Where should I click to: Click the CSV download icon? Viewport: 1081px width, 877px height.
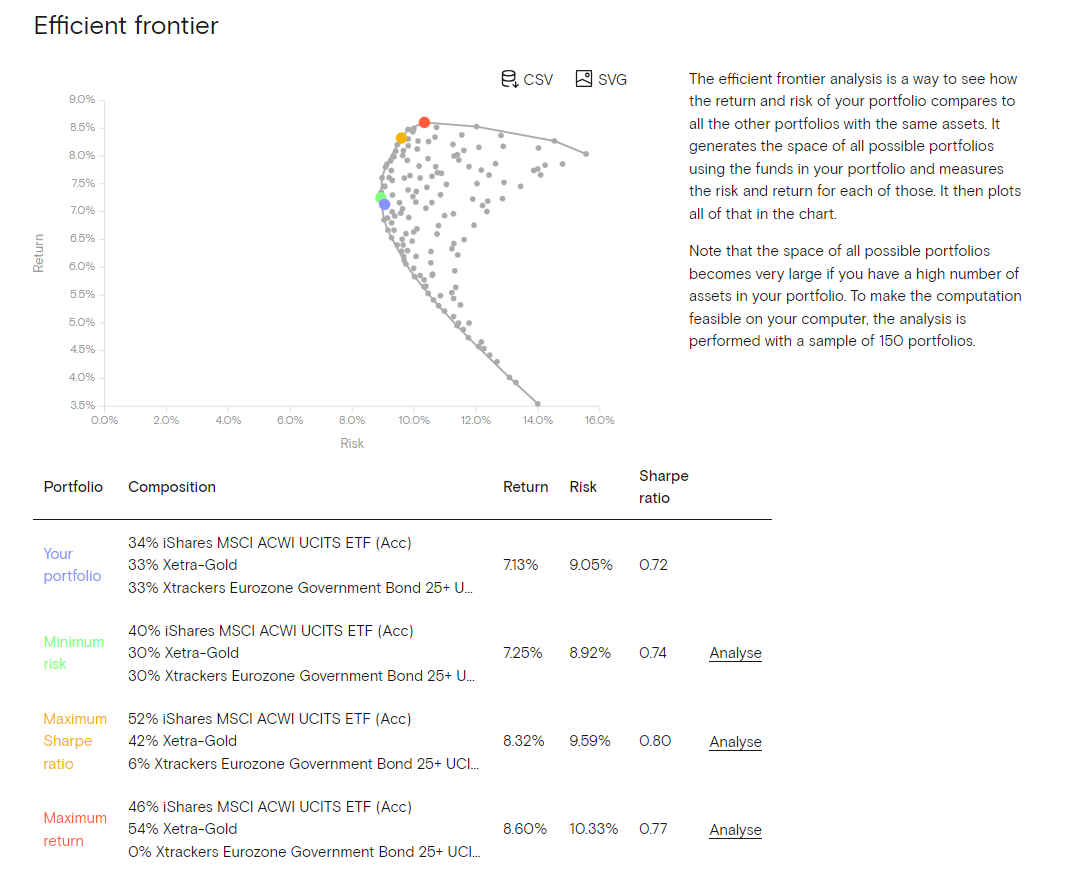509,79
